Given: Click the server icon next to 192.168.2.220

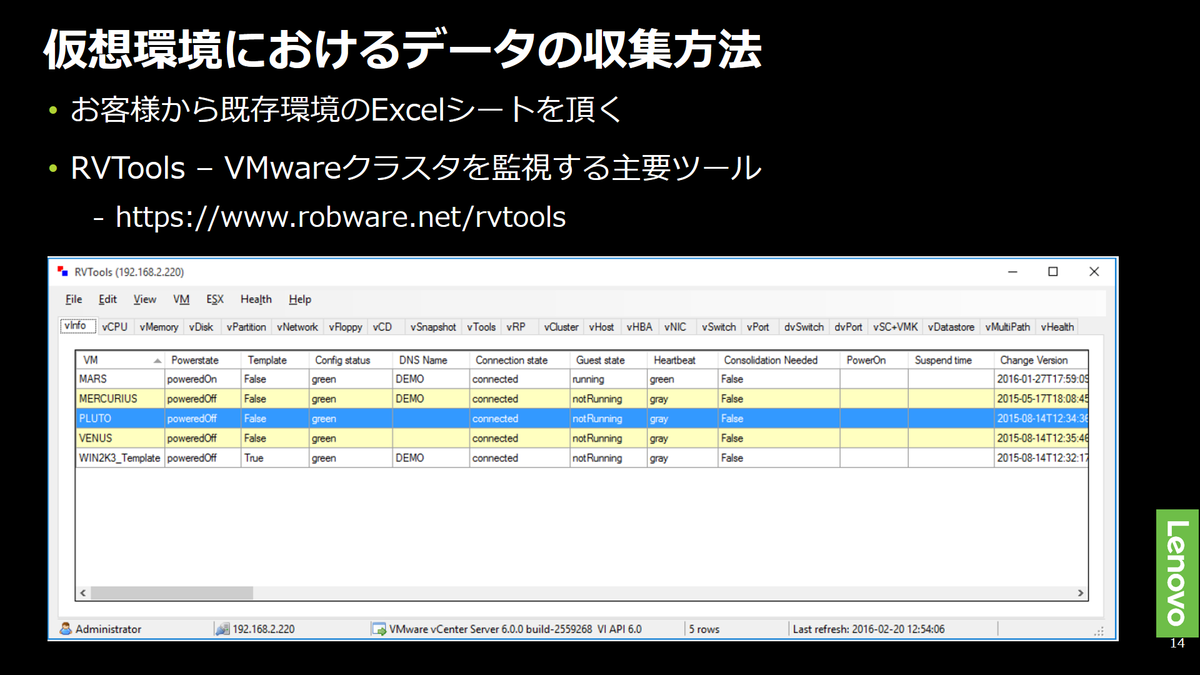Looking at the screenshot, I should point(223,629).
